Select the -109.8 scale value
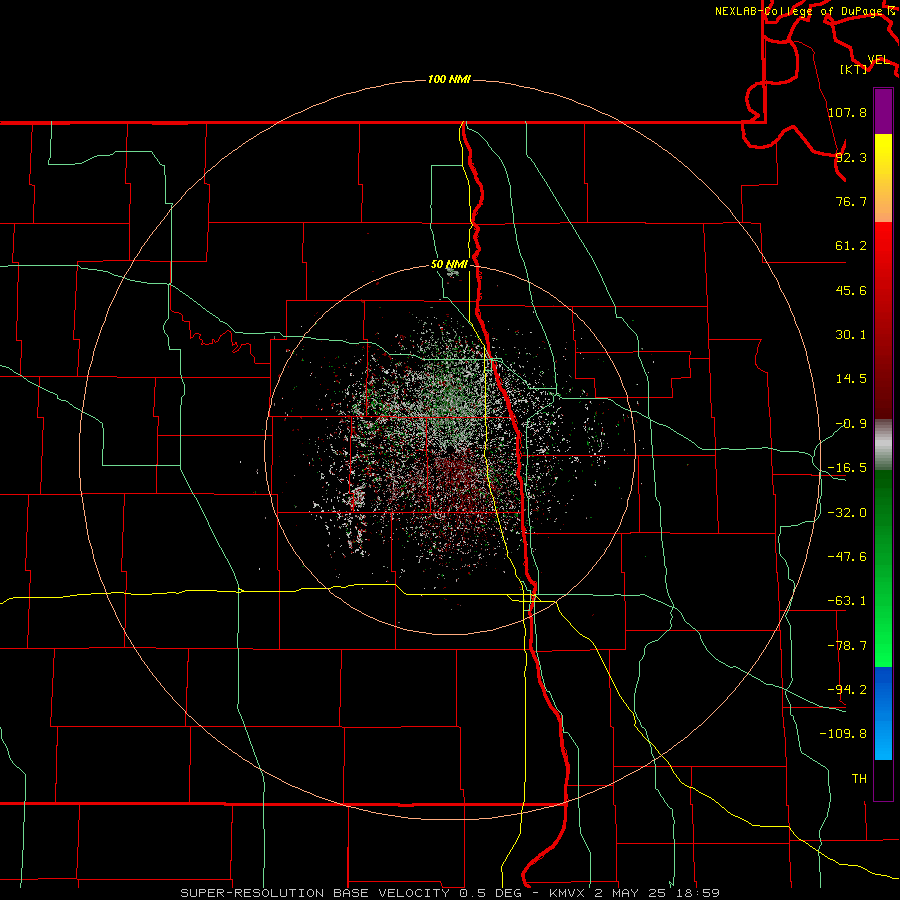 tap(843, 734)
